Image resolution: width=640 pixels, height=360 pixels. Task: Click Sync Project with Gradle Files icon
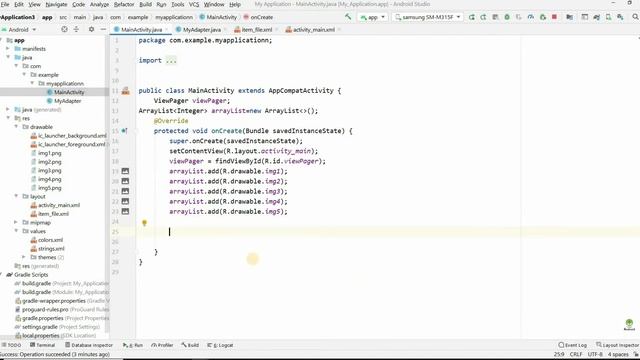[596, 17]
